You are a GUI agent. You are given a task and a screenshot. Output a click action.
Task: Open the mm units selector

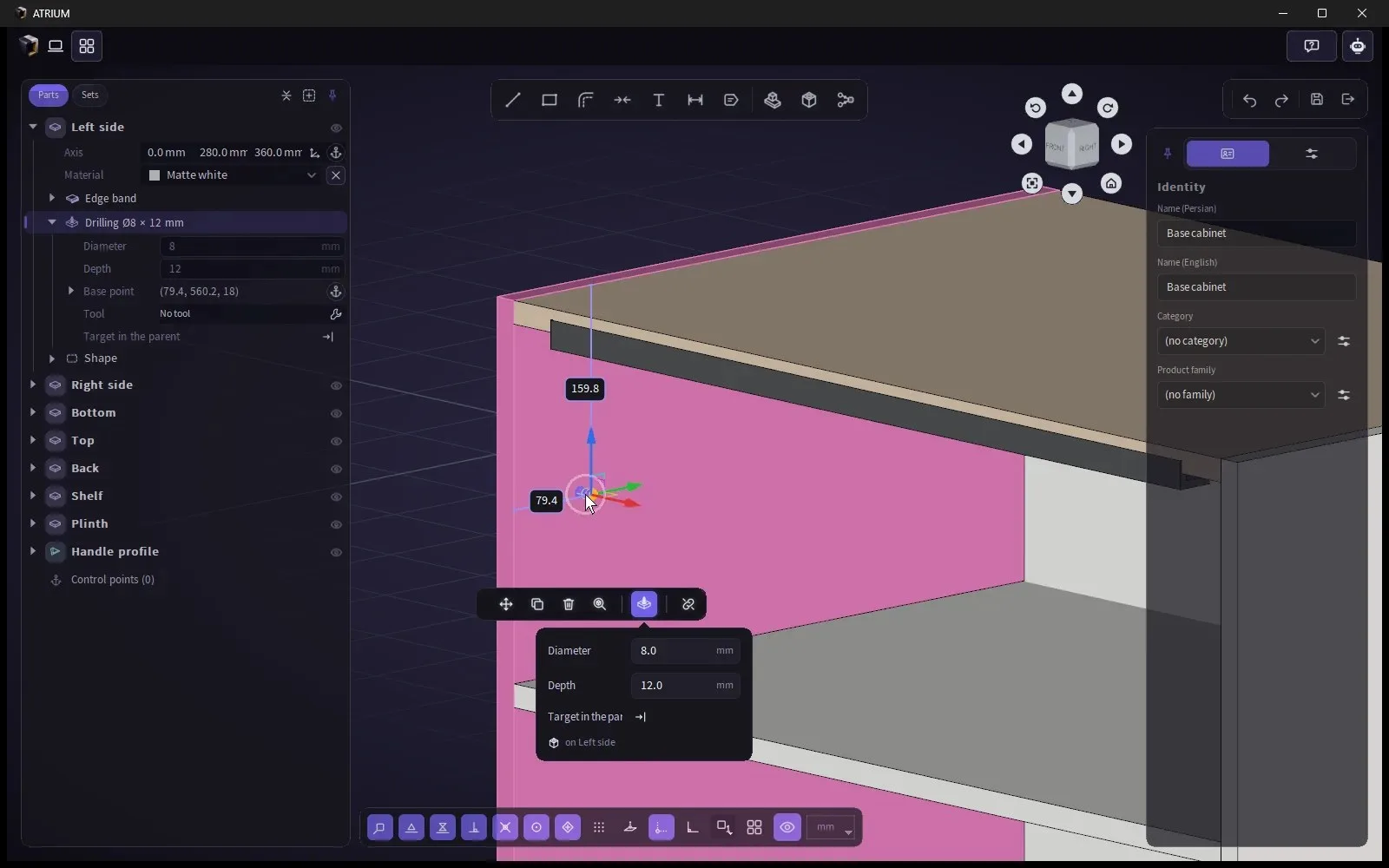point(831,827)
